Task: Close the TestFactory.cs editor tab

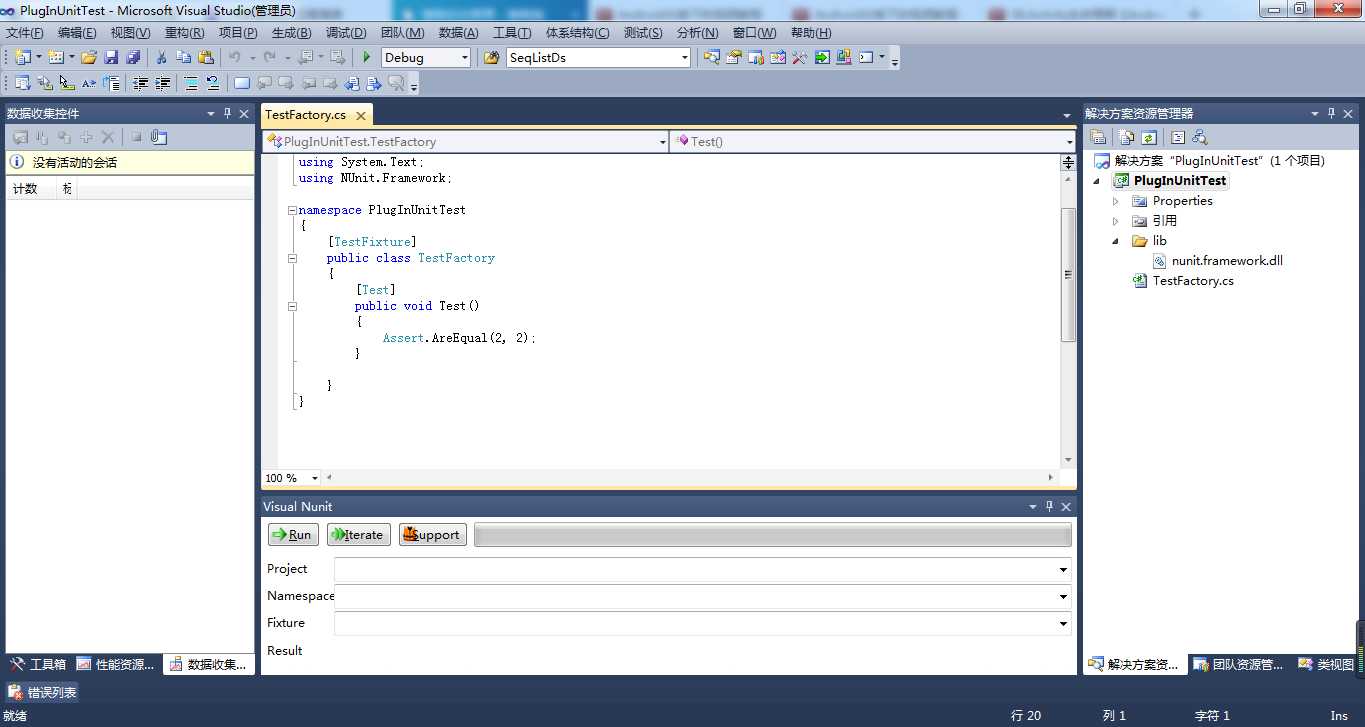Action: click(x=361, y=116)
